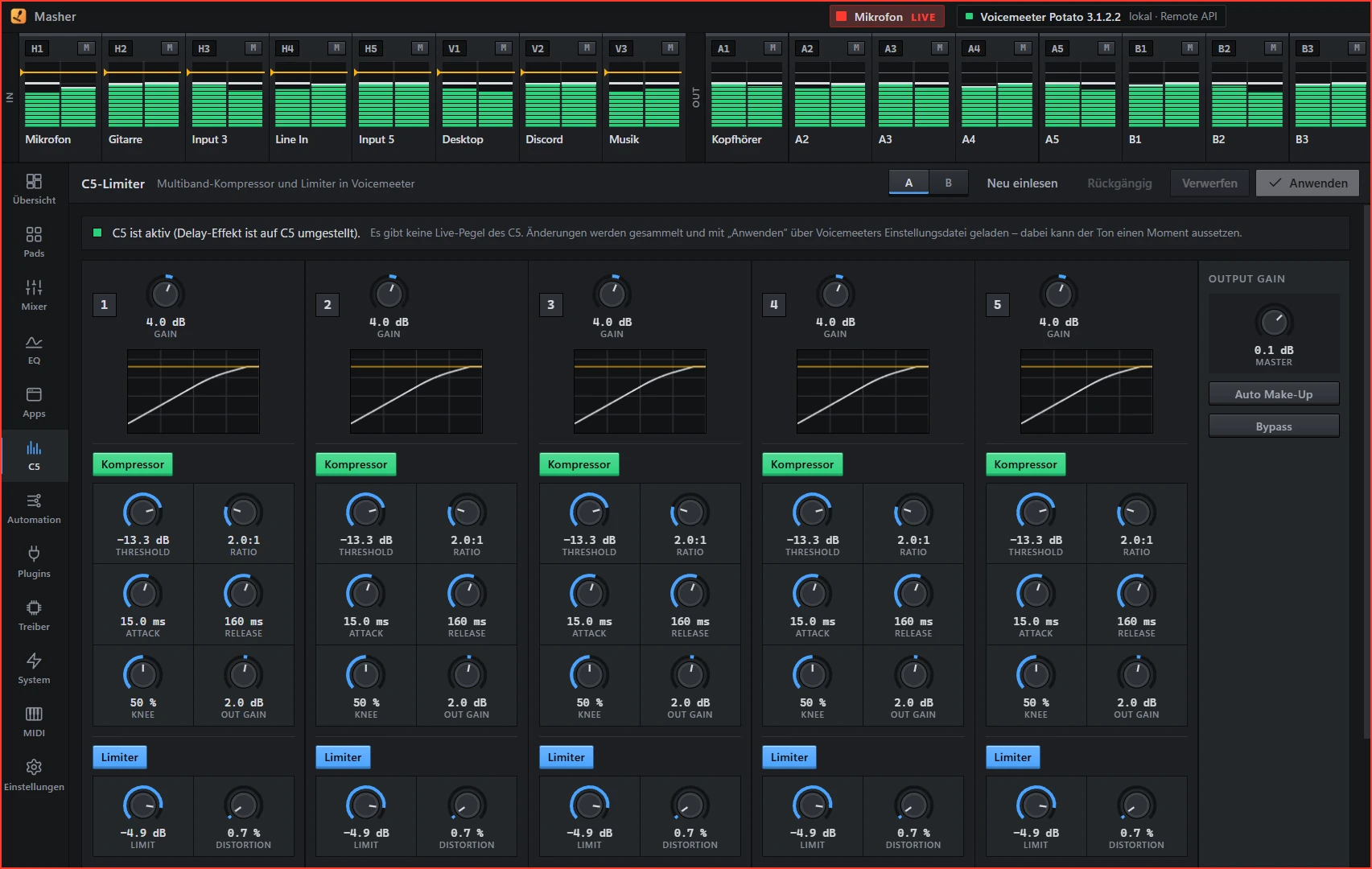Click the Auto Make-Up button
1372x869 pixels.
(x=1274, y=394)
